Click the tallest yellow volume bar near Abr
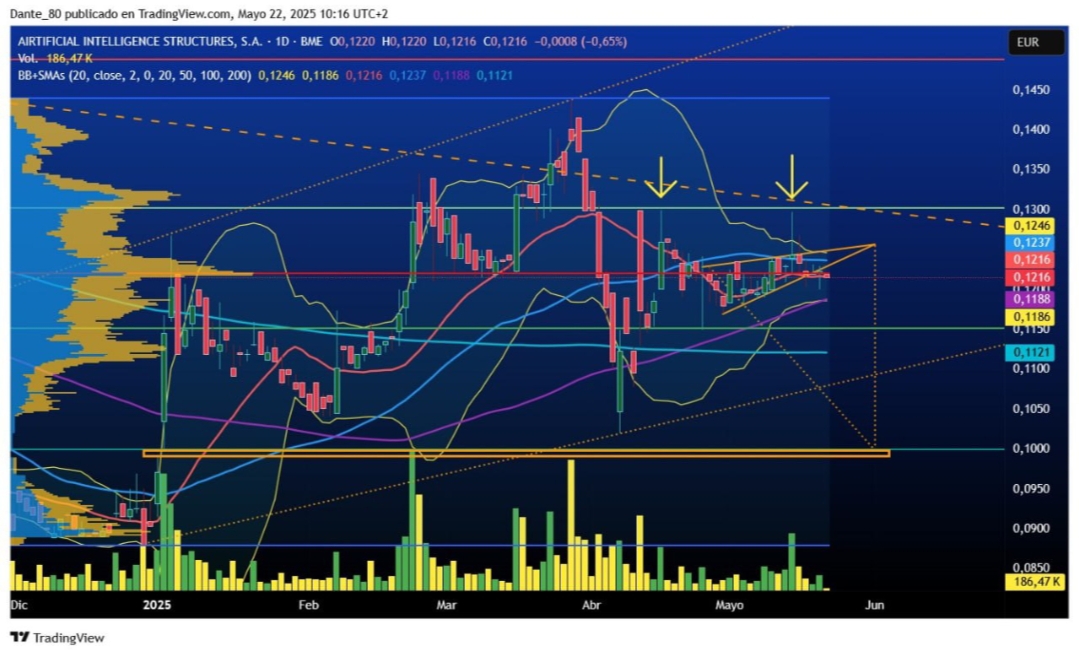The image size is (1079, 650). 571,525
